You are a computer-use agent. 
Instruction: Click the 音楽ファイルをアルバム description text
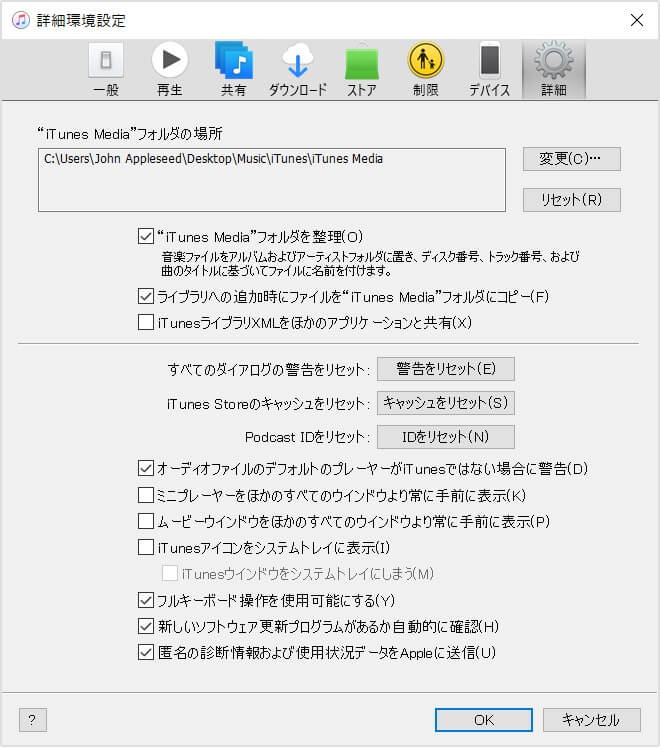[371, 264]
